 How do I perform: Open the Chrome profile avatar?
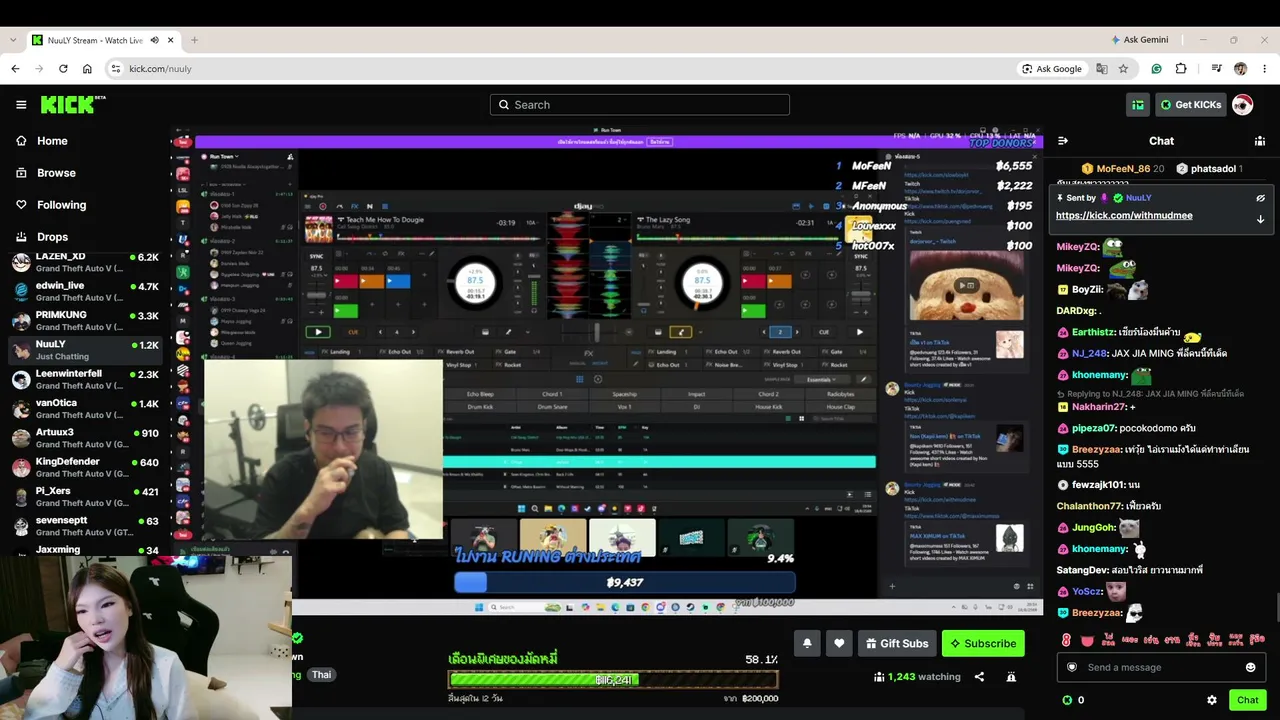coord(1241,69)
